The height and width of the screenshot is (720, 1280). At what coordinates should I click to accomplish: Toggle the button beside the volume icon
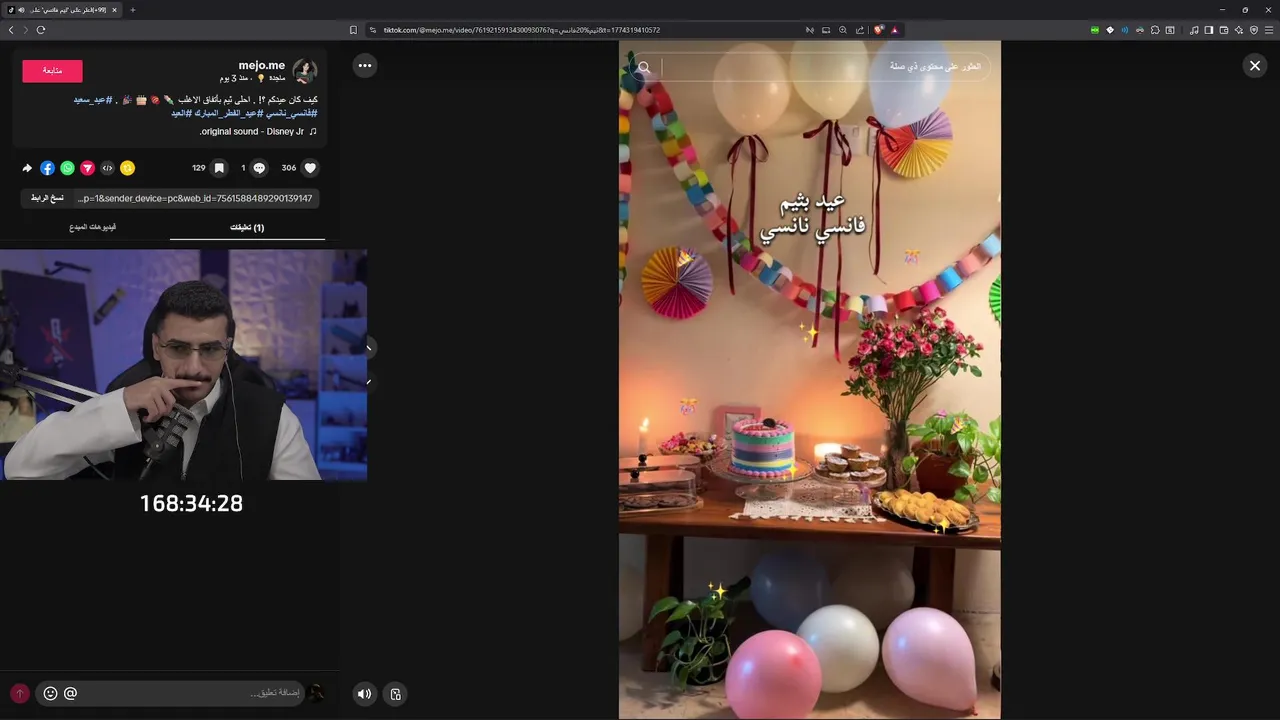395,694
